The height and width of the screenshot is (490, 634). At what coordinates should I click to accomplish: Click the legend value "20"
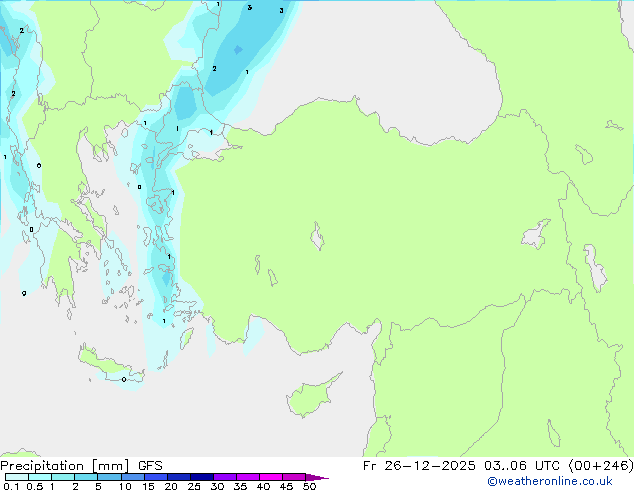(171, 486)
